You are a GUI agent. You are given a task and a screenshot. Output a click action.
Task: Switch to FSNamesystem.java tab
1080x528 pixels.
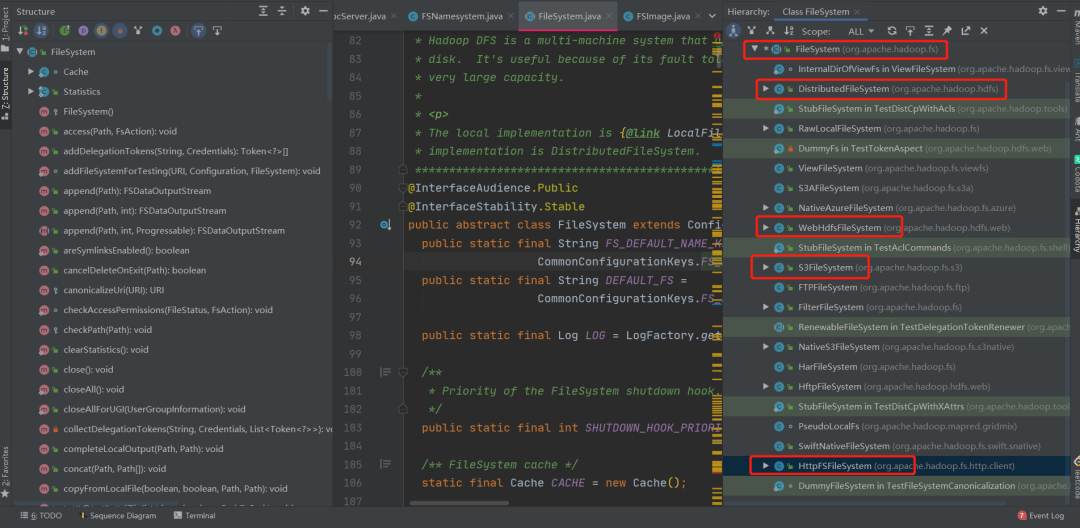(463, 16)
